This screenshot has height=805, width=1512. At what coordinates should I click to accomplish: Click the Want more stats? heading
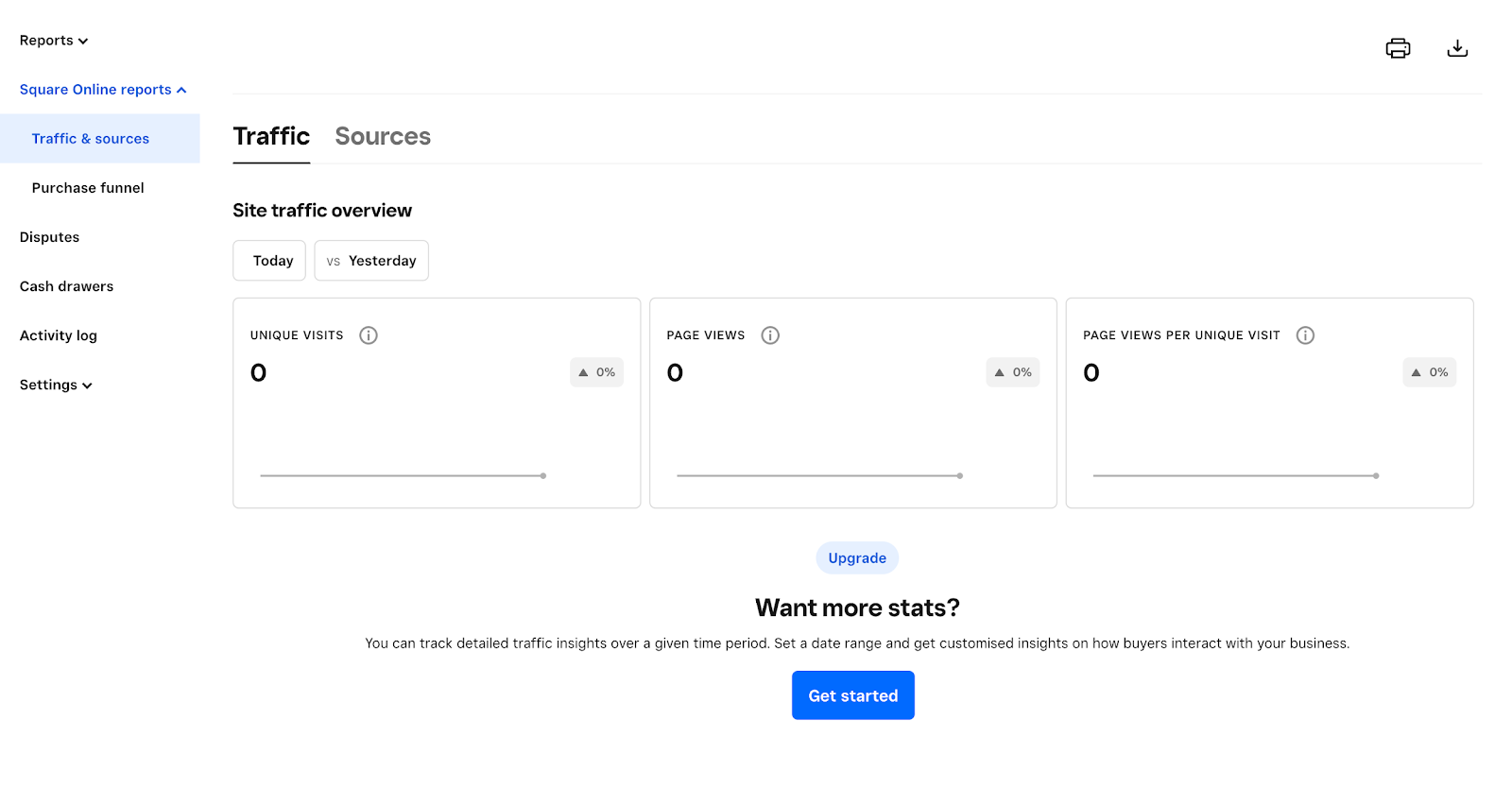pos(857,608)
